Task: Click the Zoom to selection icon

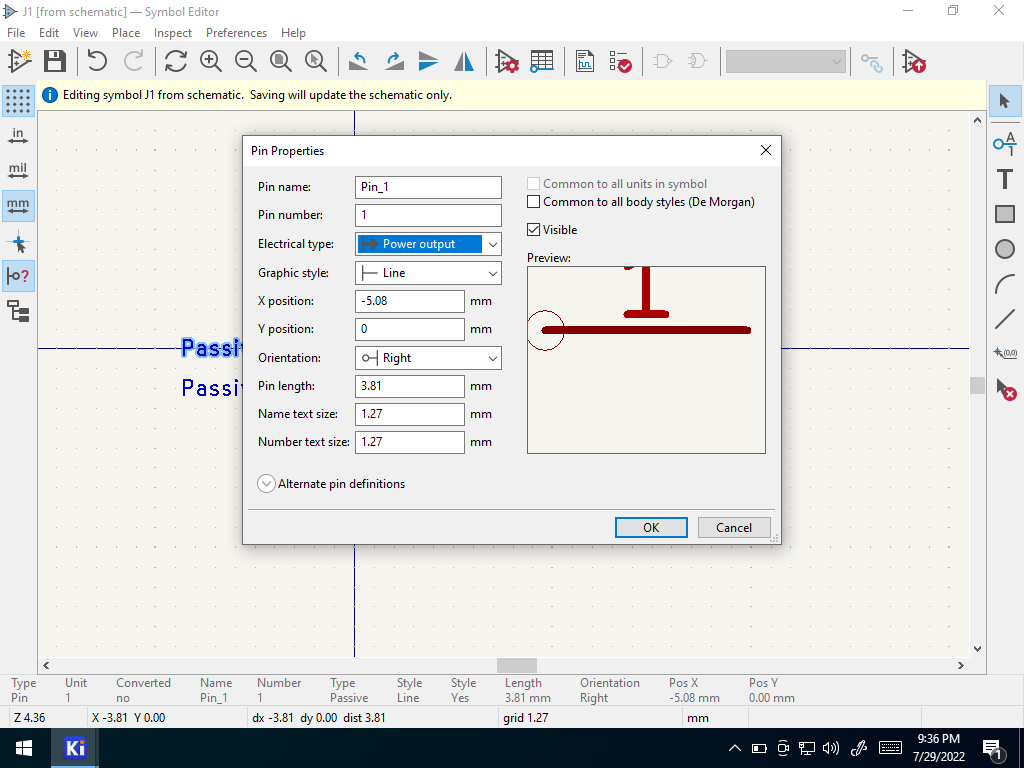Action: pos(316,62)
